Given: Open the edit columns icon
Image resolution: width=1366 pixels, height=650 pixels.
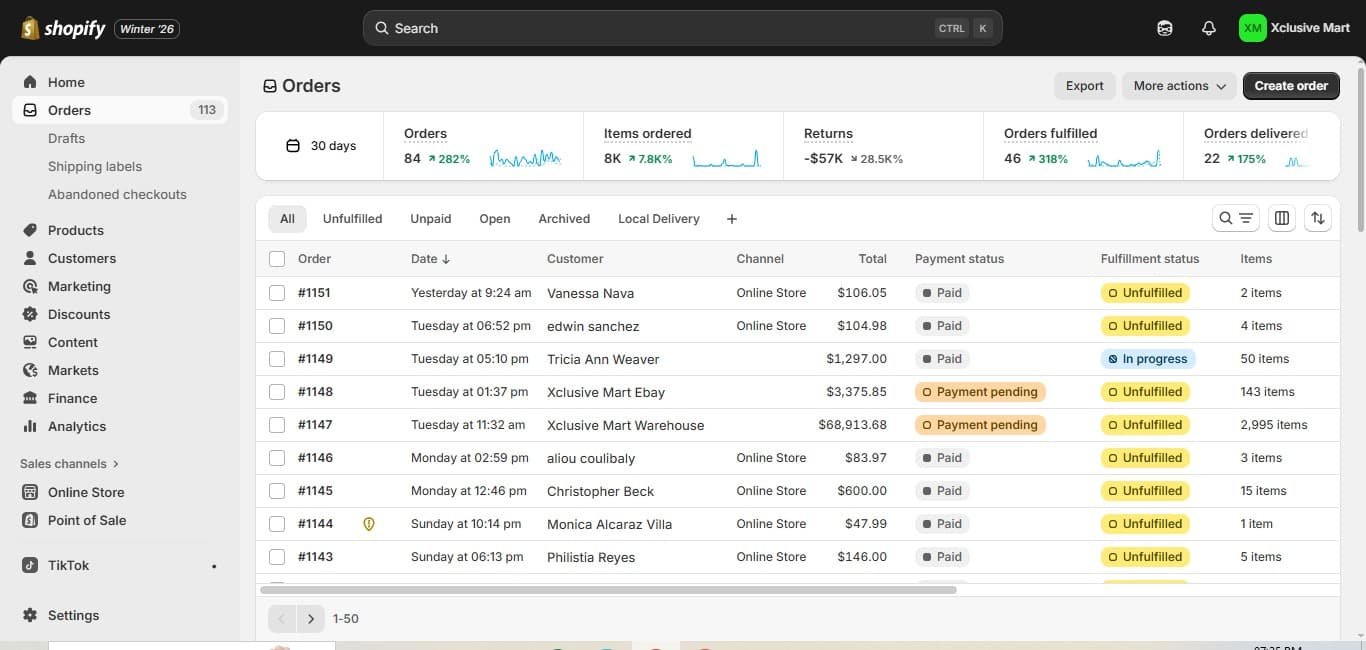Looking at the screenshot, I should point(1282,218).
